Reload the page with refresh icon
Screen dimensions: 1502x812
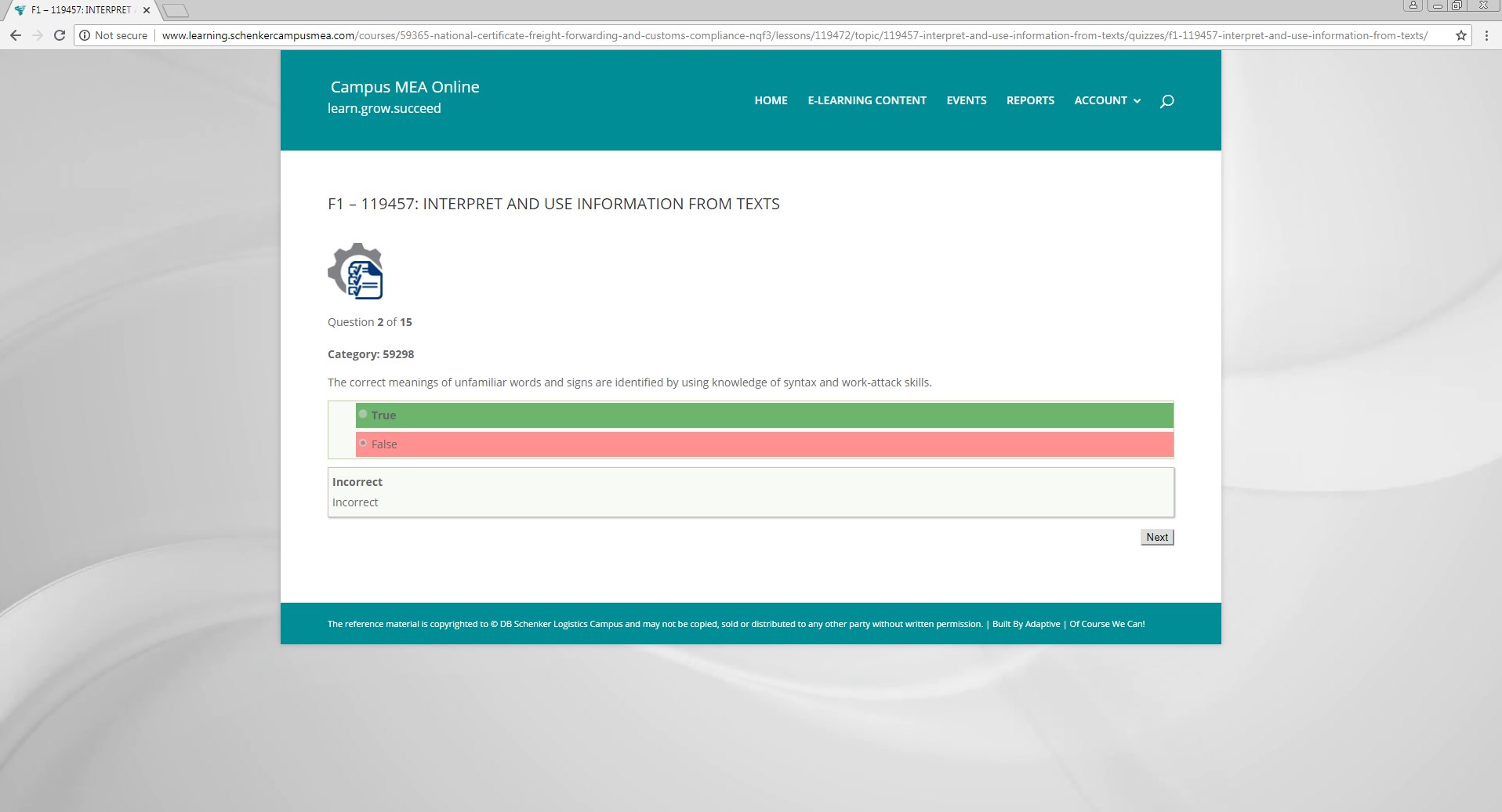point(59,35)
